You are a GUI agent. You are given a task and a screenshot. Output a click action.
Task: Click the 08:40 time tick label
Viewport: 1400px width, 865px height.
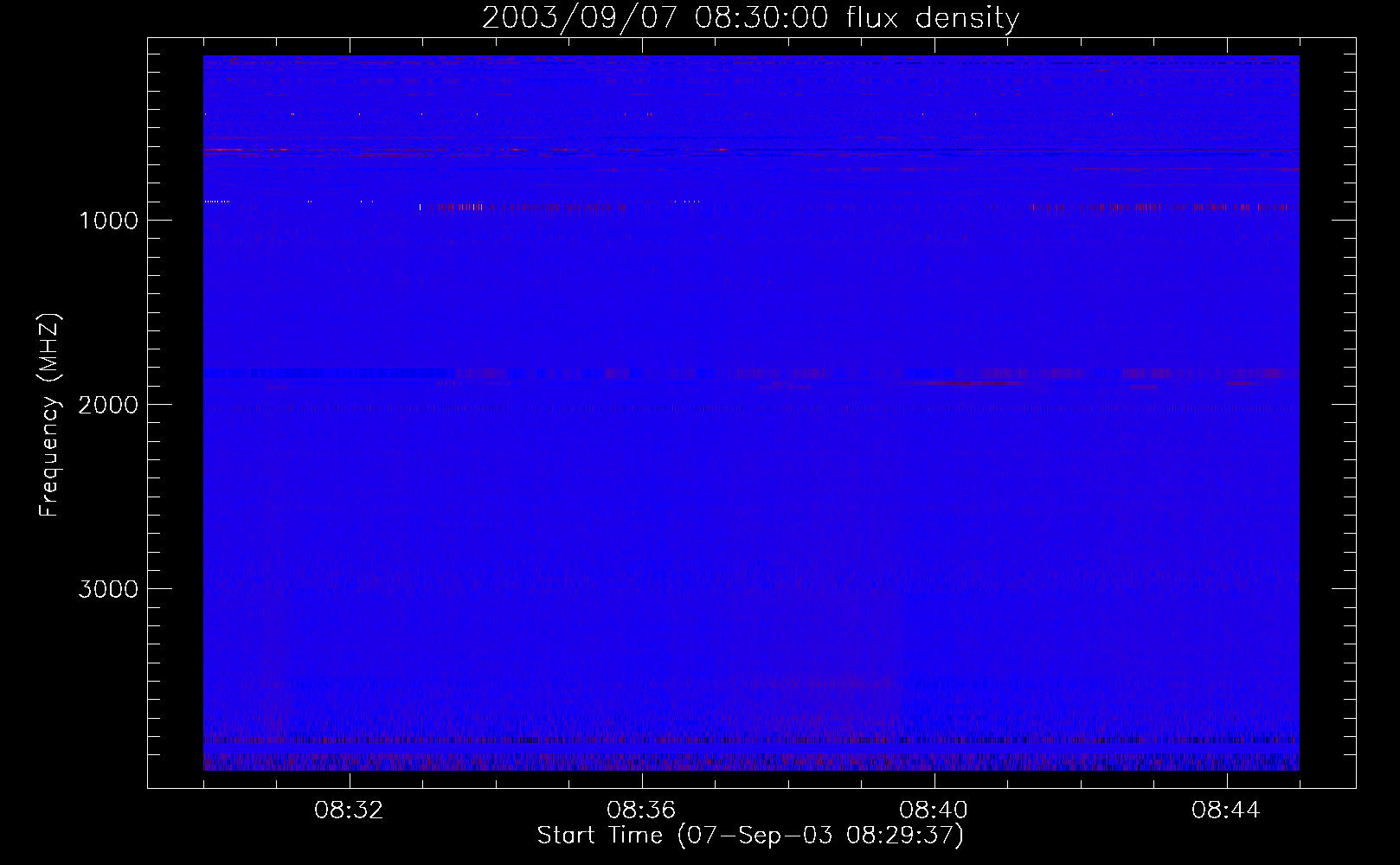pyautogui.click(x=934, y=811)
